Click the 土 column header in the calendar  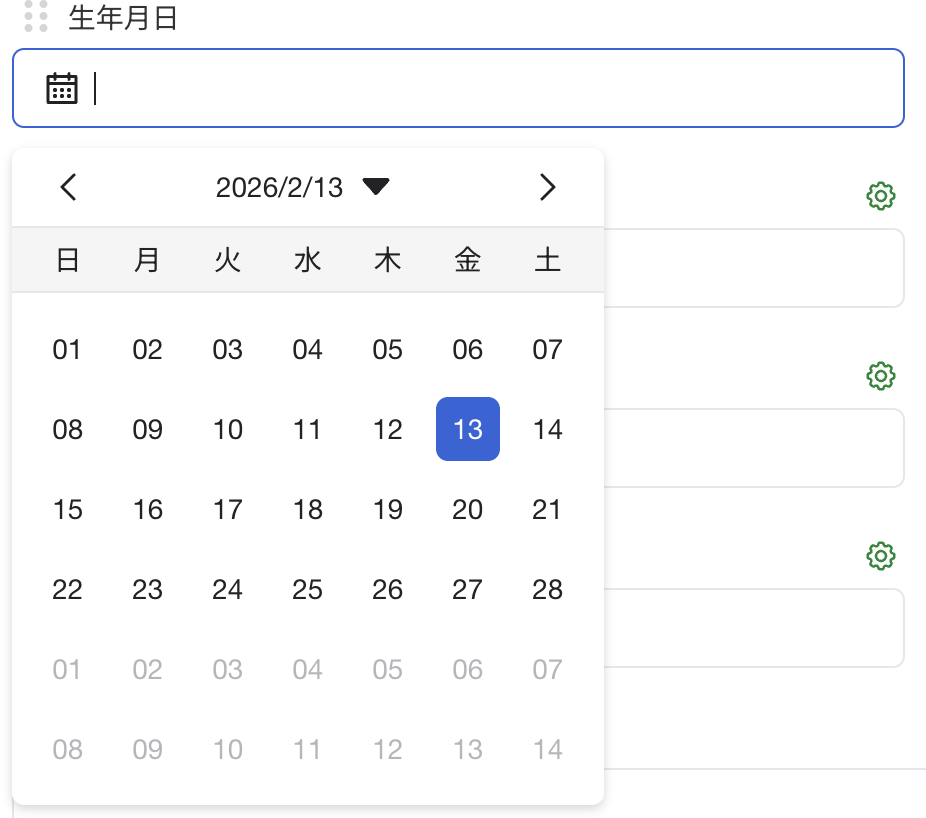tap(547, 260)
